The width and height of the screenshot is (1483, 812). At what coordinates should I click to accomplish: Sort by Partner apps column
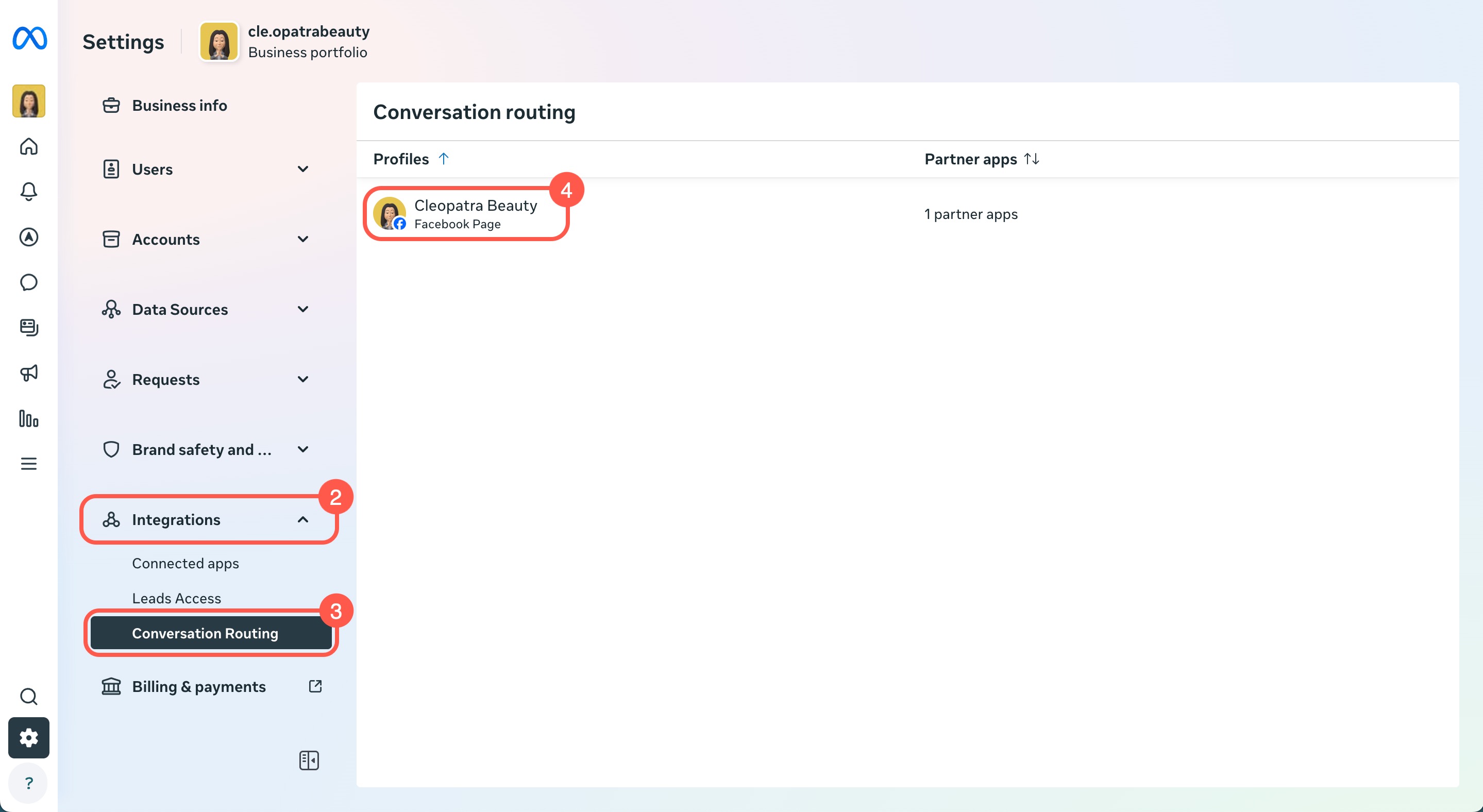pos(981,159)
